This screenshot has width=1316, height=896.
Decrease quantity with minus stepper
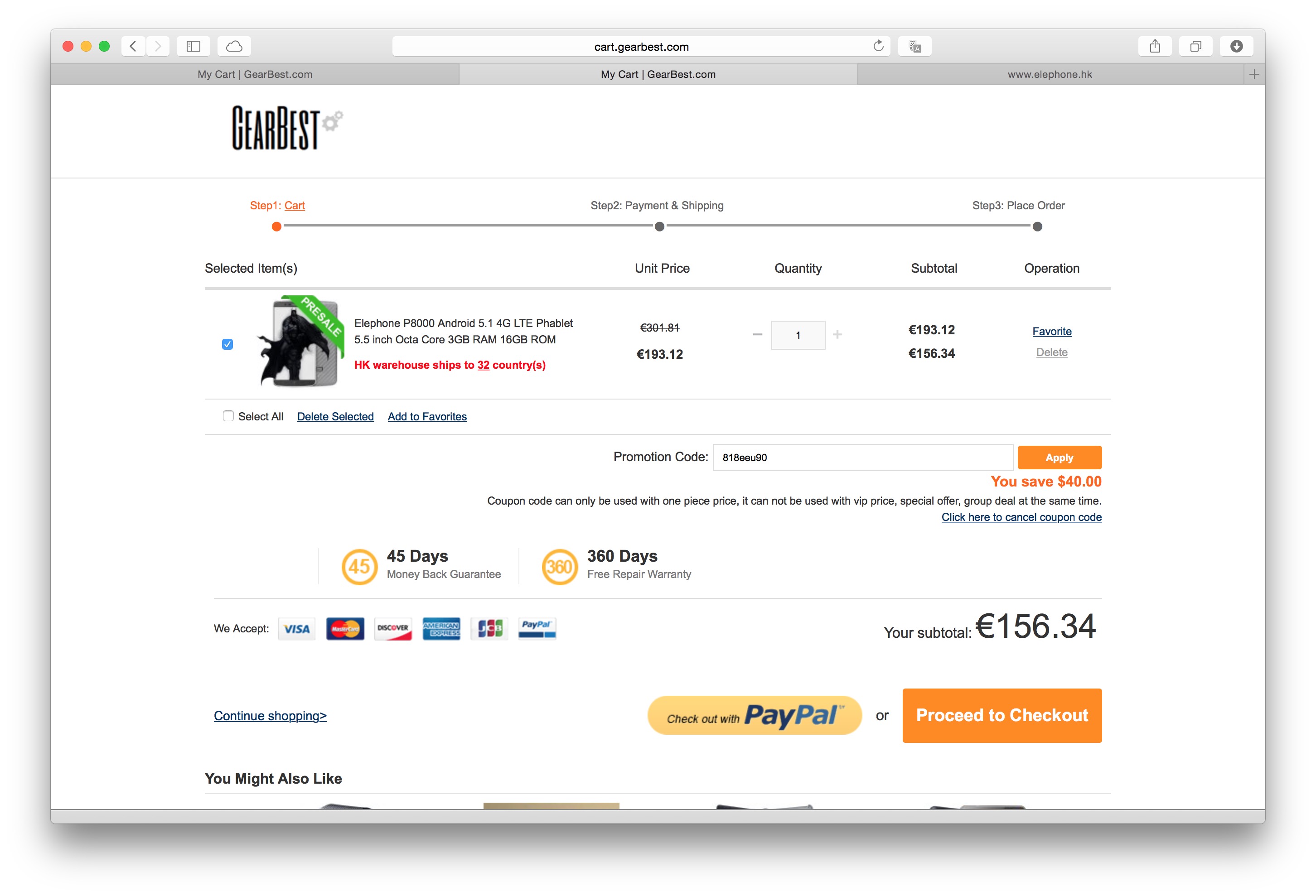(757, 334)
